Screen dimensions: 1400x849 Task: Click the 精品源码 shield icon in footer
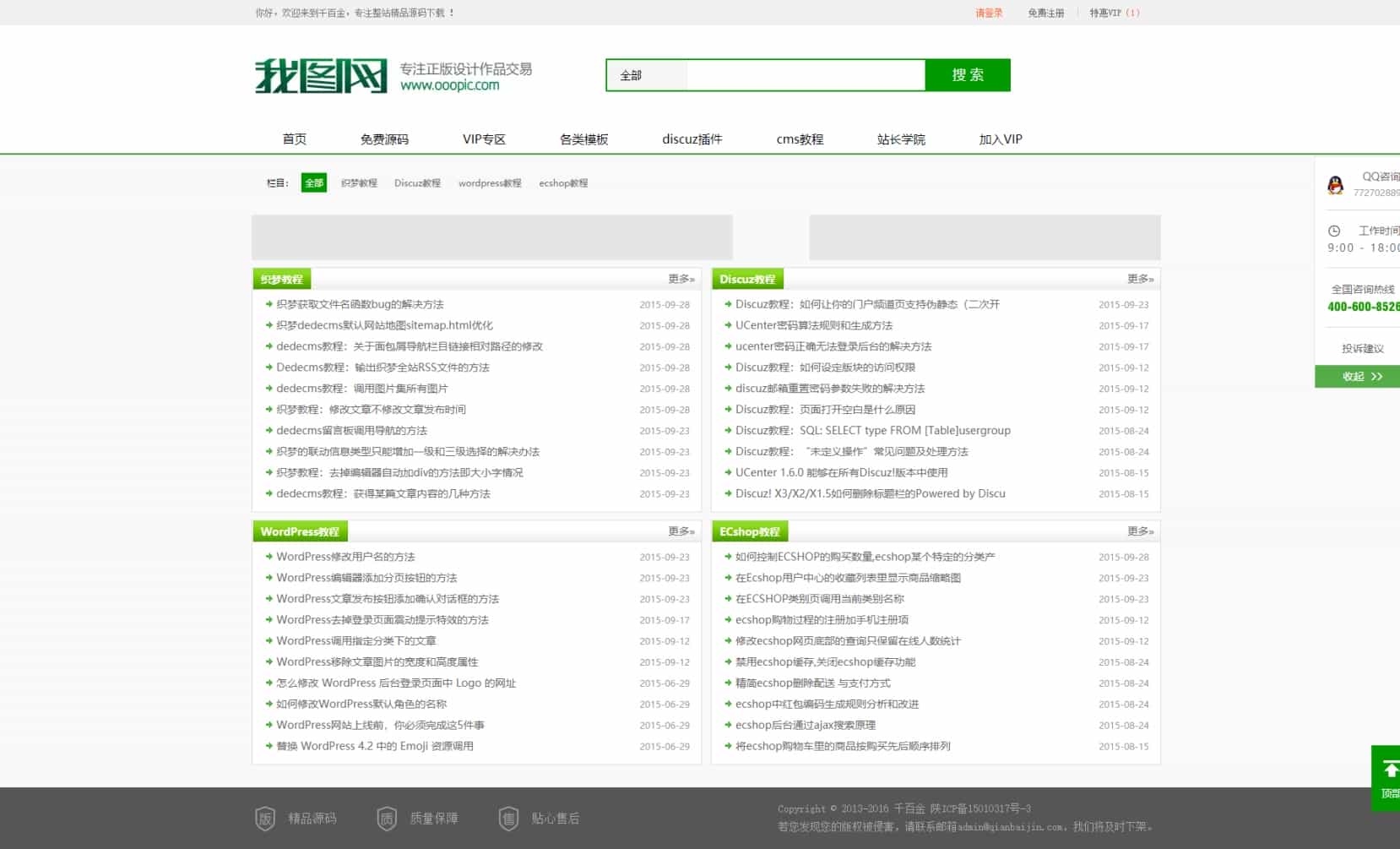(265, 818)
